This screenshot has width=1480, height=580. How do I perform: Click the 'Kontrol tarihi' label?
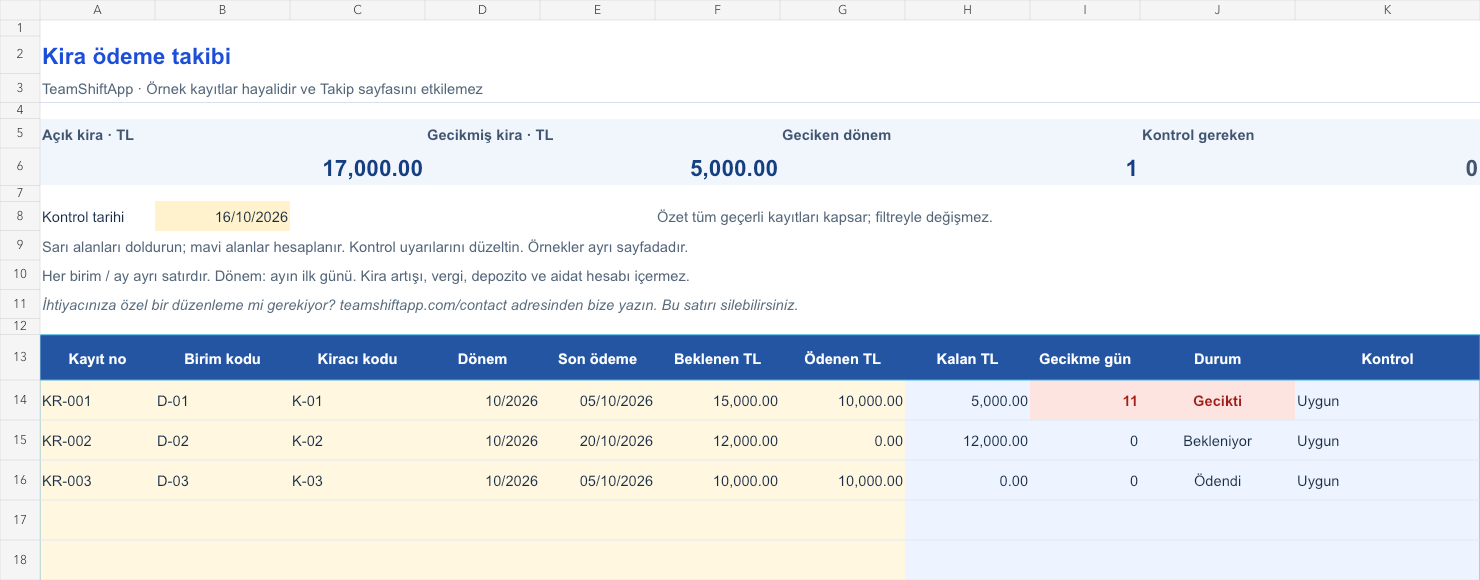click(83, 217)
